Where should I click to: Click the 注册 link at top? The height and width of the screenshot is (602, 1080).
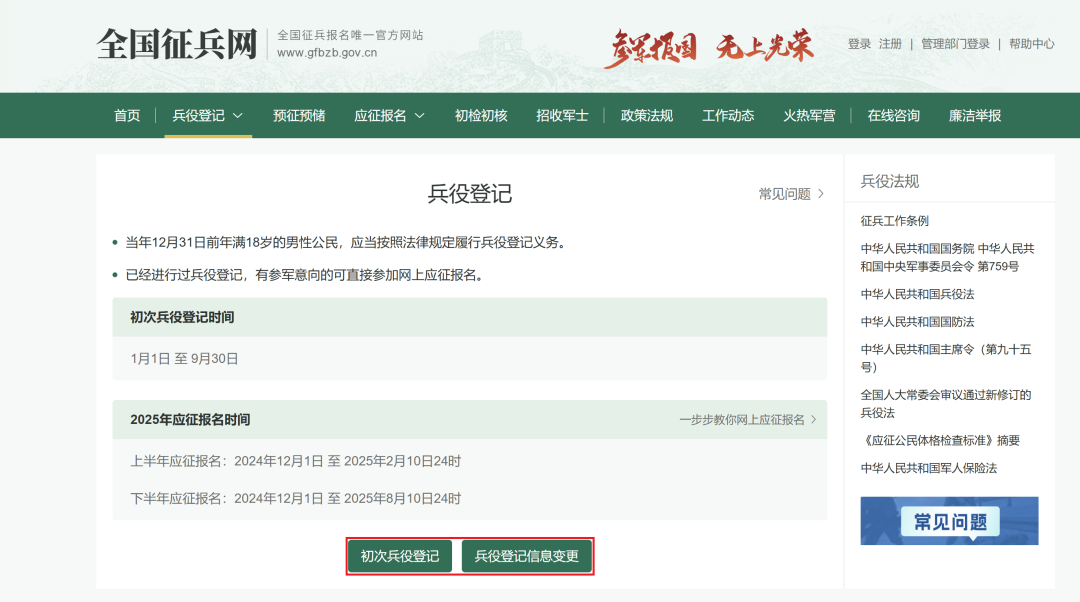(x=890, y=44)
